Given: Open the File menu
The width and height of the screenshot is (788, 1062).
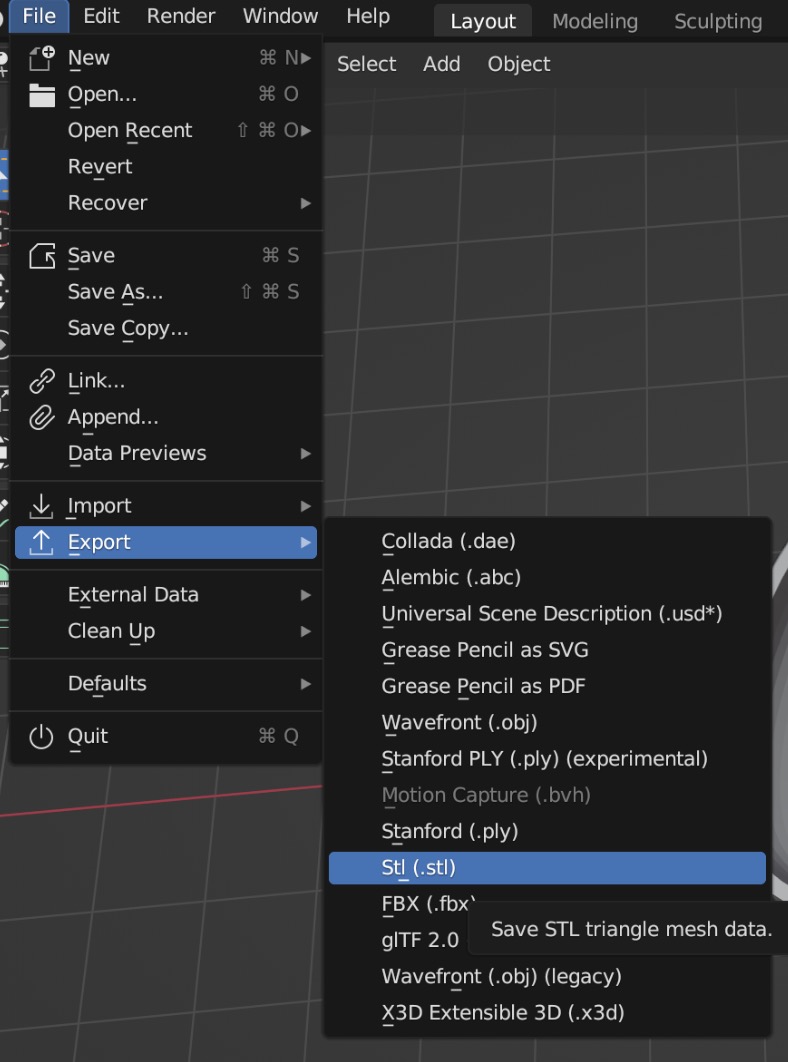Looking at the screenshot, I should click(39, 16).
